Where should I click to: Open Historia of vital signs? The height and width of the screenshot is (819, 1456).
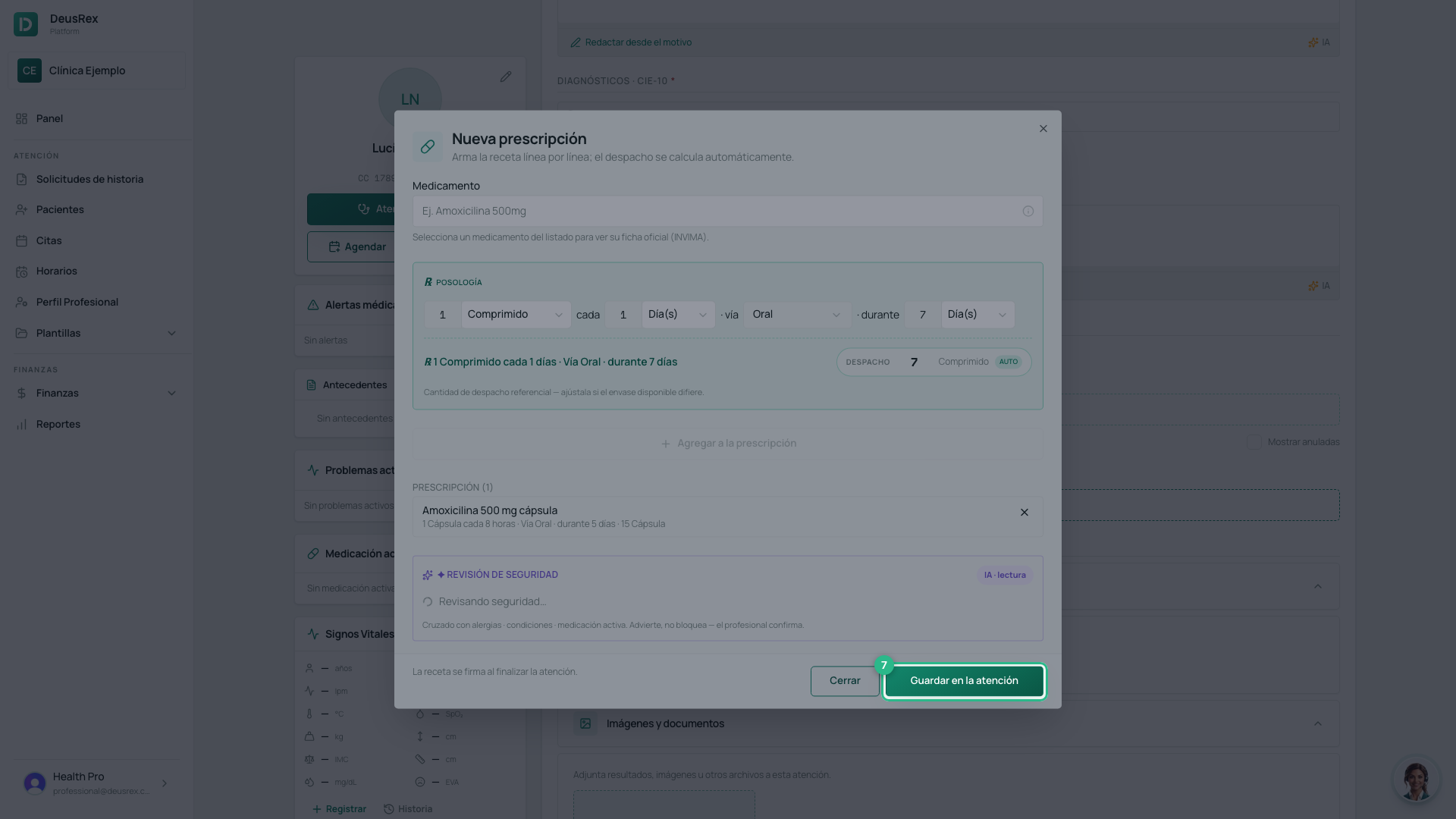coord(408,809)
